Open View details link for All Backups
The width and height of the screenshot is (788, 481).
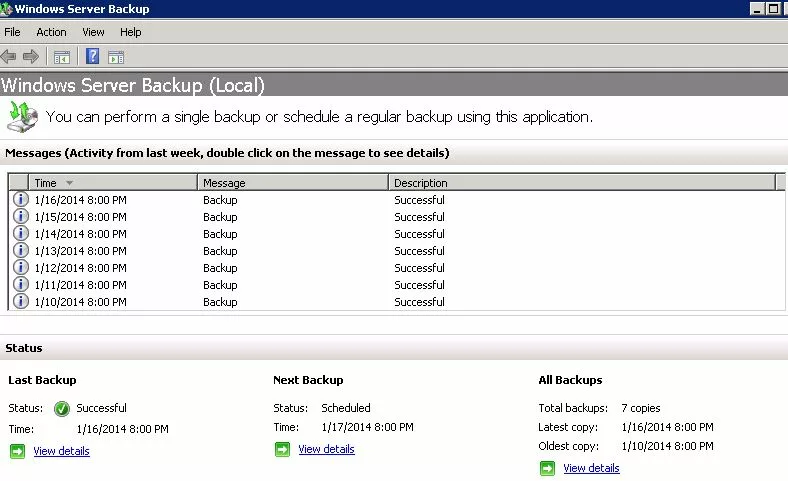click(x=591, y=468)
